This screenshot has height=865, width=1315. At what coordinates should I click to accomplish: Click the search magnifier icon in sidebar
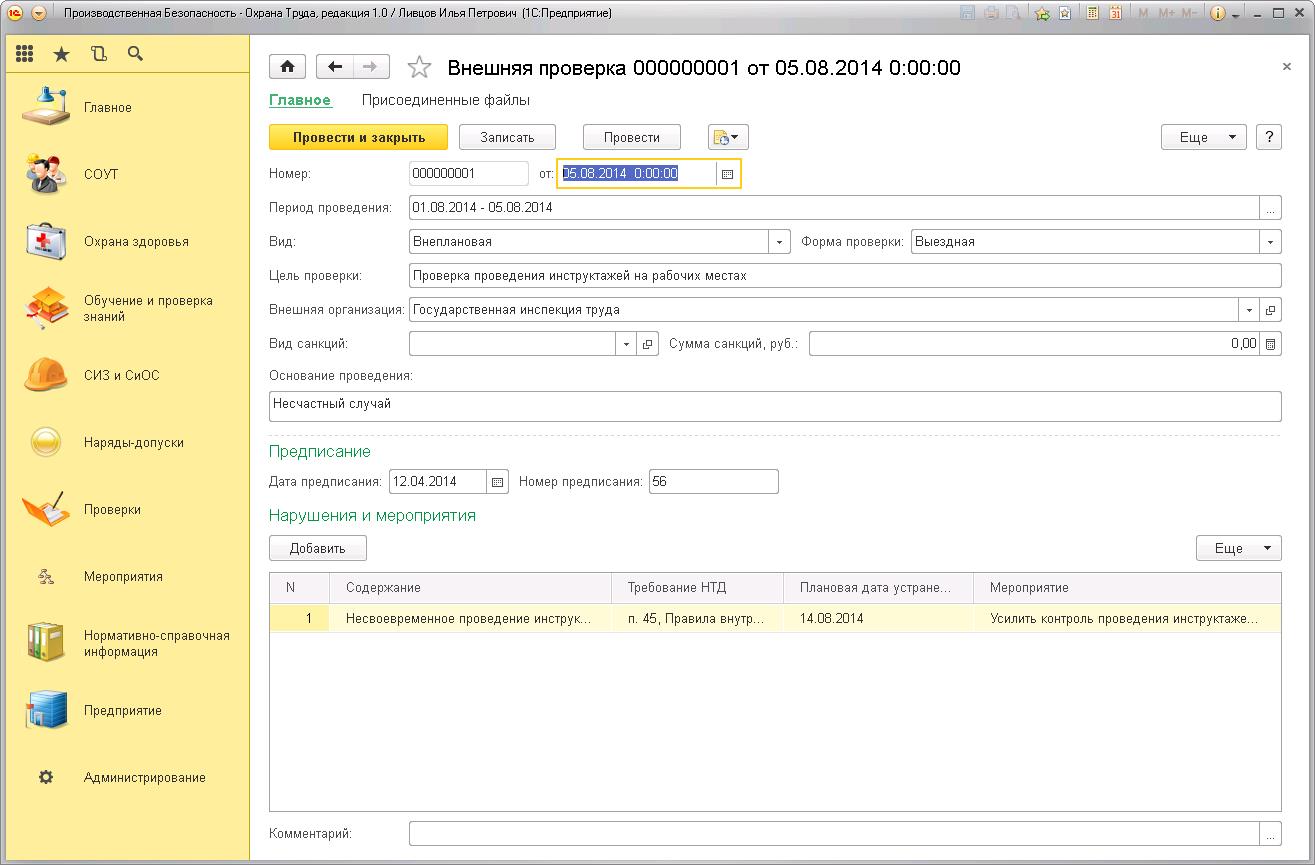click(136, 54)
